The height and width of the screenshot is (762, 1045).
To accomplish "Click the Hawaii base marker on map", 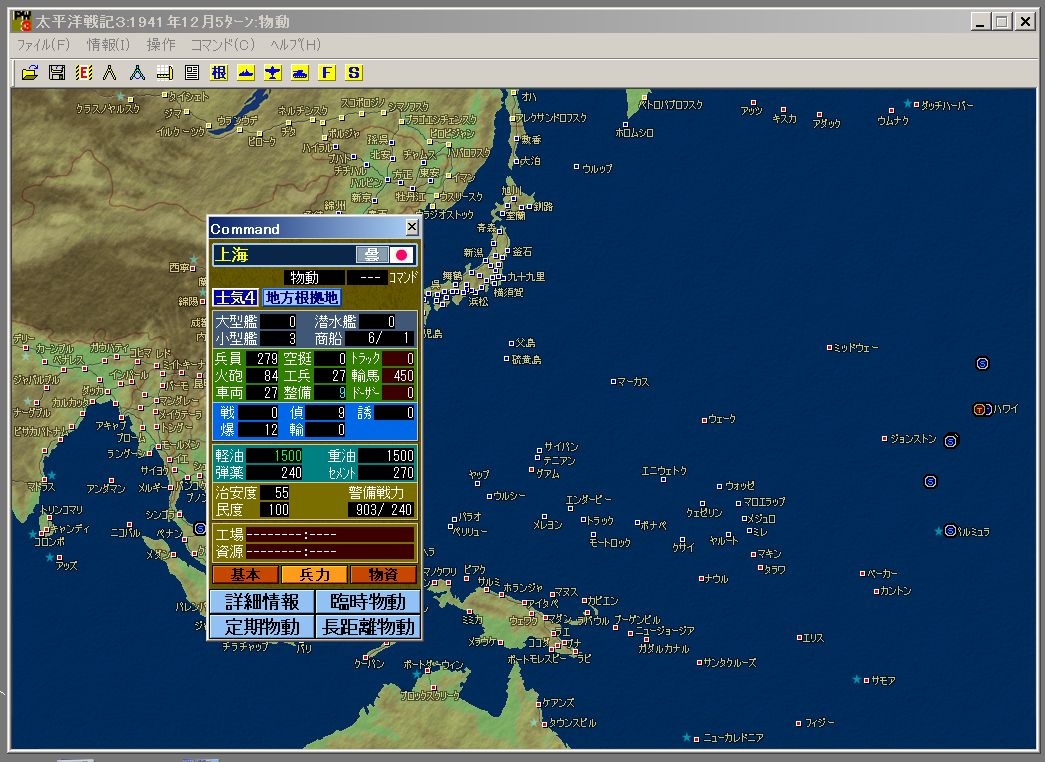I will 979,409.
